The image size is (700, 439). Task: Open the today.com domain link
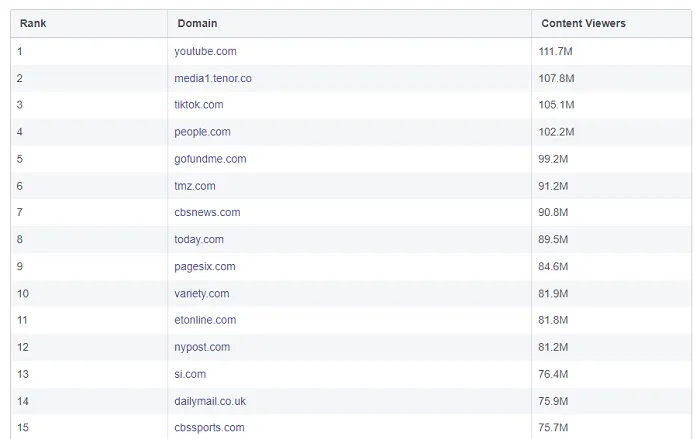(x=199, y=239)
